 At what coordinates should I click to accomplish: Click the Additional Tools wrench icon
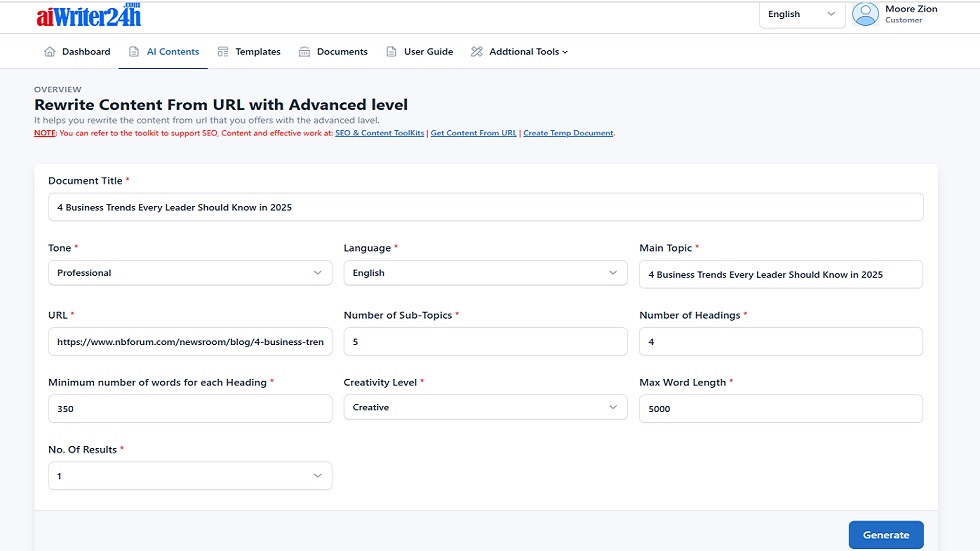(477, 52)
